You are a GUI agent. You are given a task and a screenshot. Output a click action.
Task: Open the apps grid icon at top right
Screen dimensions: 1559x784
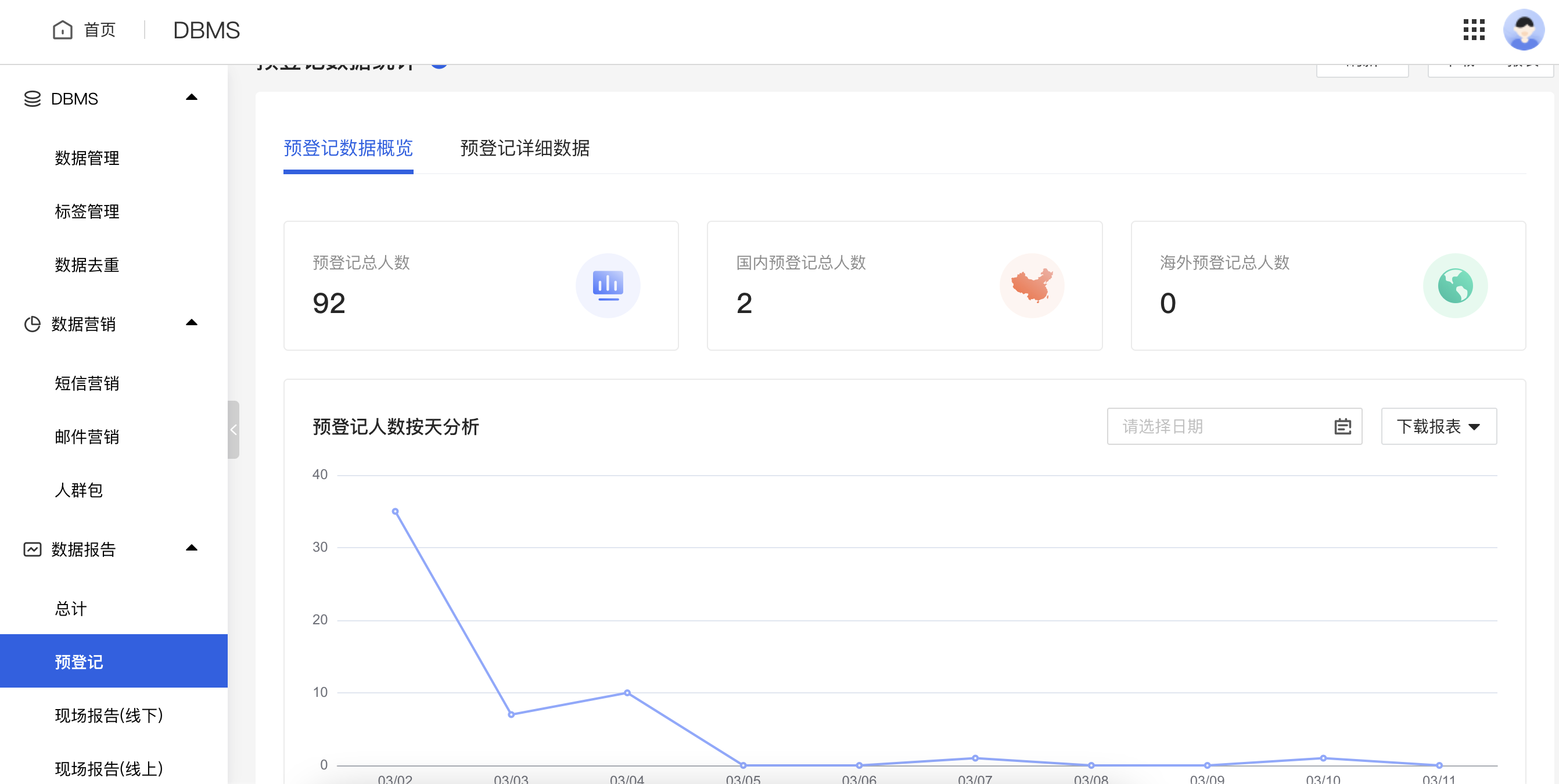pyautogui.click(x=1473, y=29)
